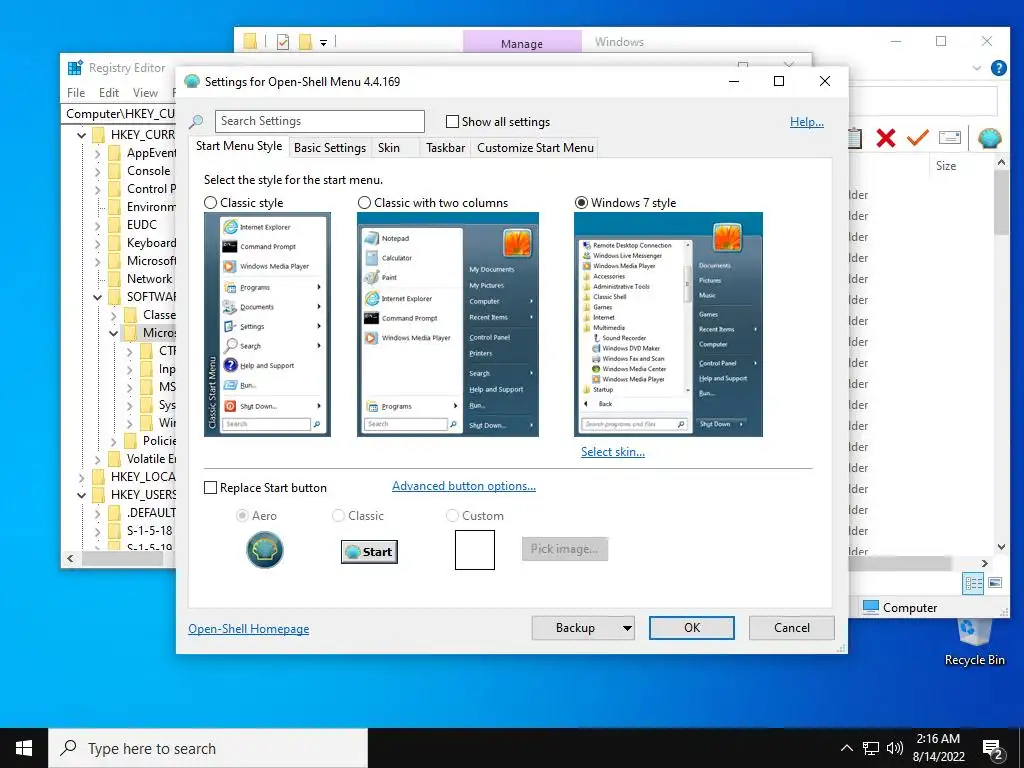
Task: Select the Windows 7 style radio button
Action: 581,203
